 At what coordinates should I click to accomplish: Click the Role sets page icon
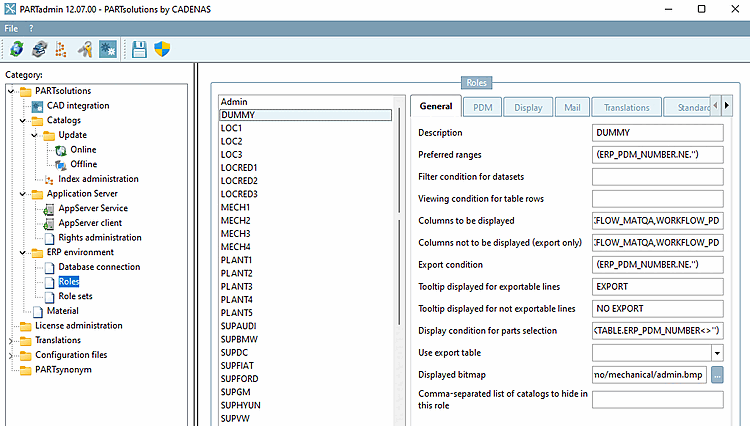click(x=49, y=297)
